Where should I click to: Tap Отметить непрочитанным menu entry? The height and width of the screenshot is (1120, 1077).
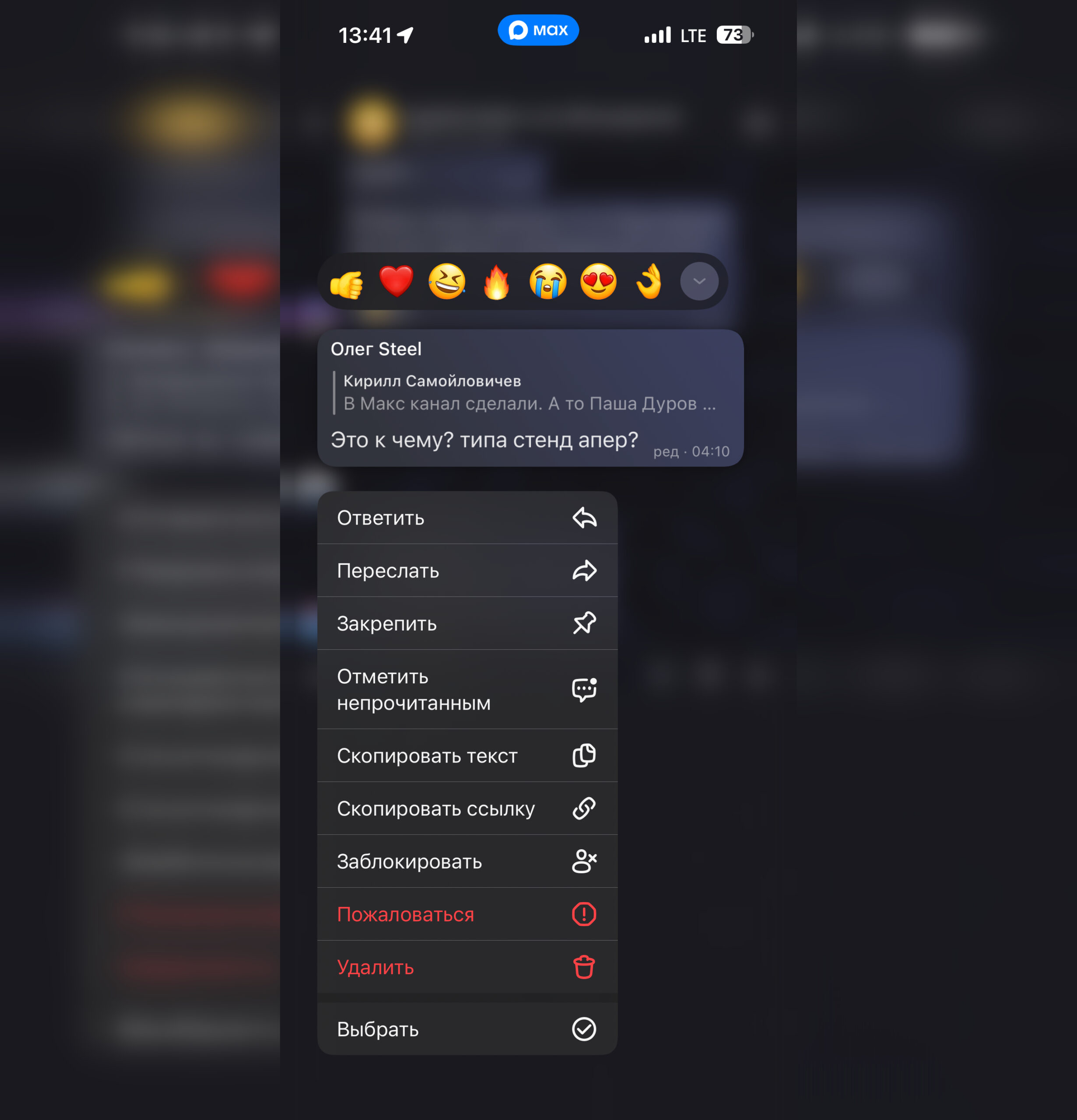pos(467,689)
